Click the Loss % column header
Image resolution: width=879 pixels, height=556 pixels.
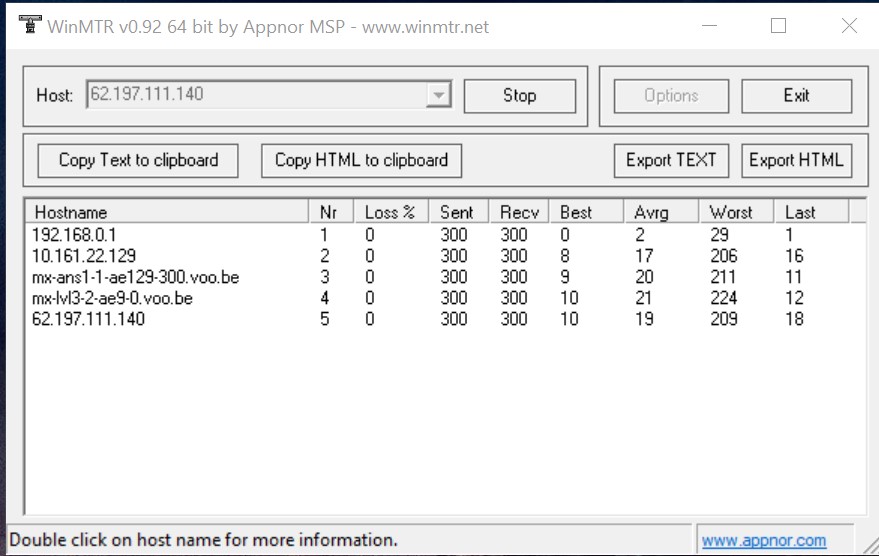pyautogui.click(x=391, y=212)
